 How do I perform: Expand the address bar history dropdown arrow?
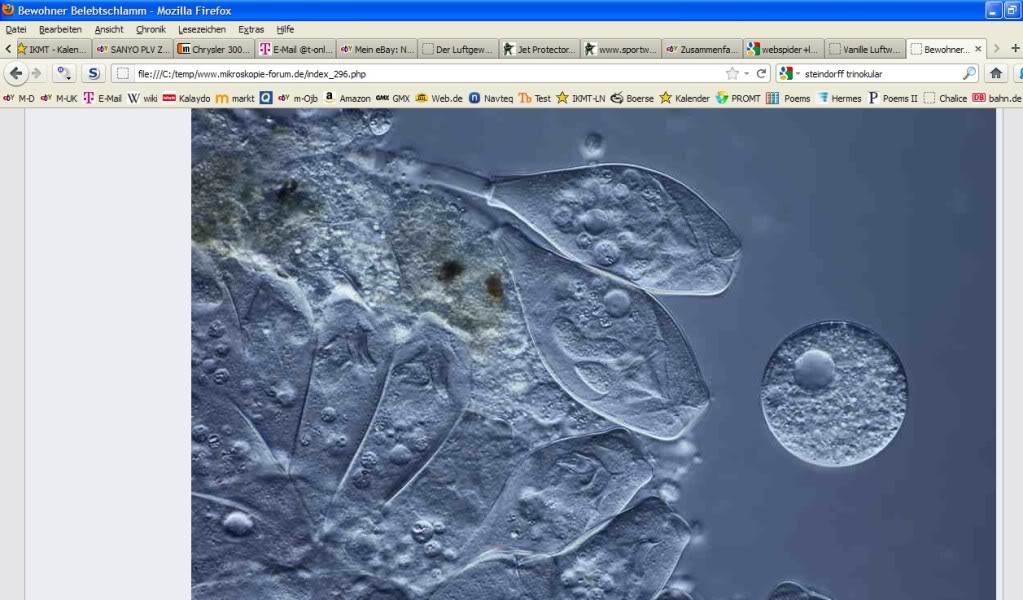(x=746, y=74)
